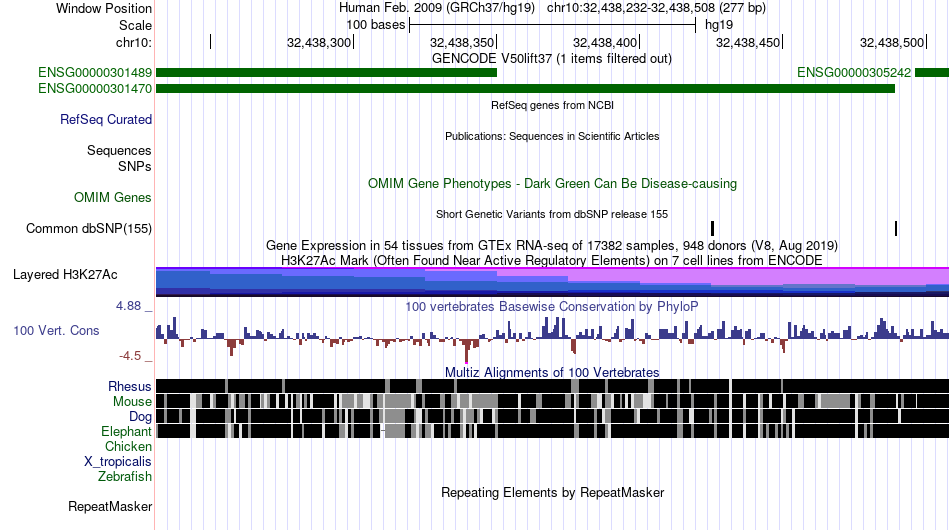Select the ENSG00000305242 gene label
The width and height of the screenshot is (950, 530).
point(854,73)
